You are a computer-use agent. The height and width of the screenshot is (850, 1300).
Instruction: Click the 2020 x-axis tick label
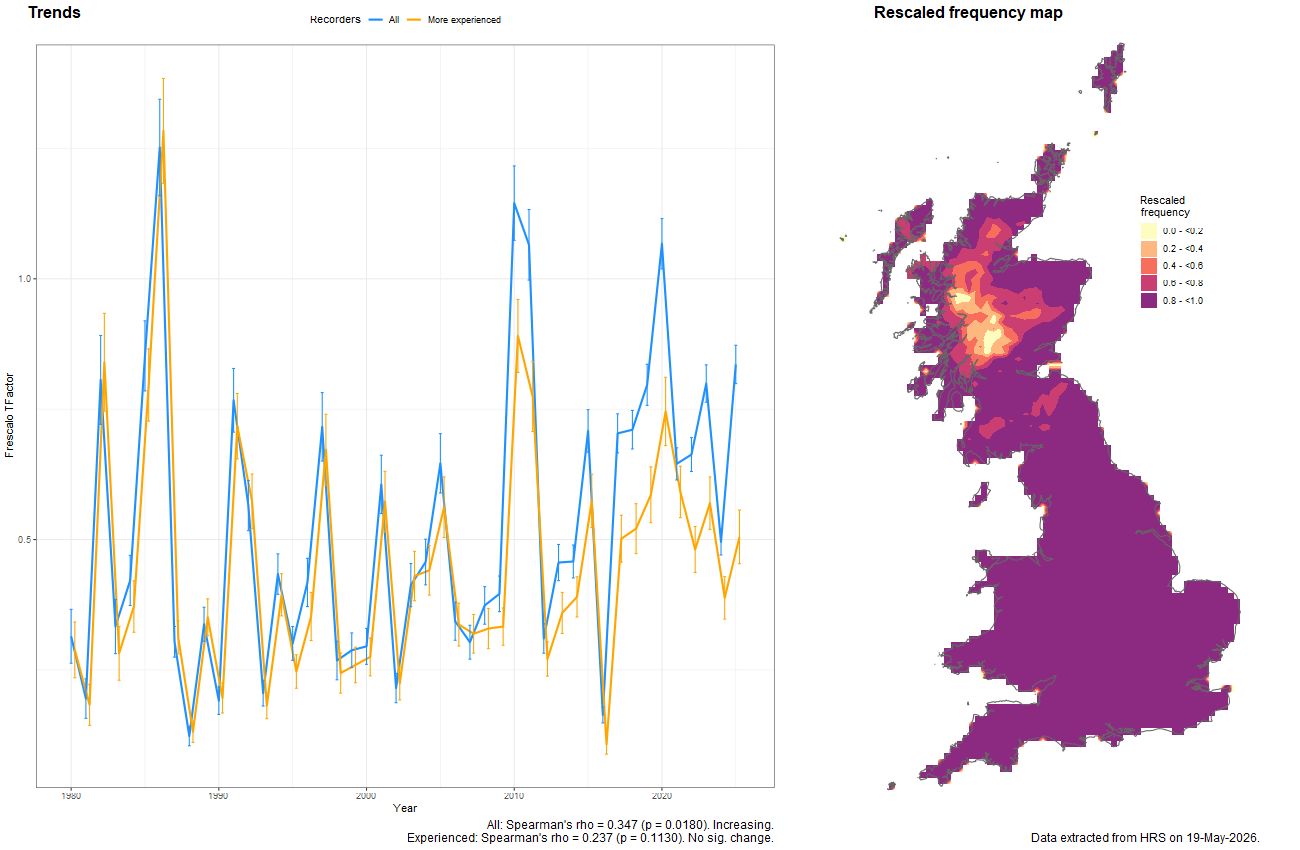point(661,796)
